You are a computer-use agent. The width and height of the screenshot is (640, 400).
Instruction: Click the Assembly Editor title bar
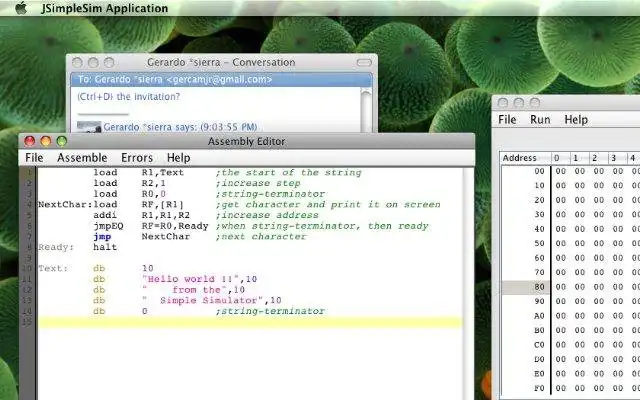pyautogui.click(x=247, y=141)
